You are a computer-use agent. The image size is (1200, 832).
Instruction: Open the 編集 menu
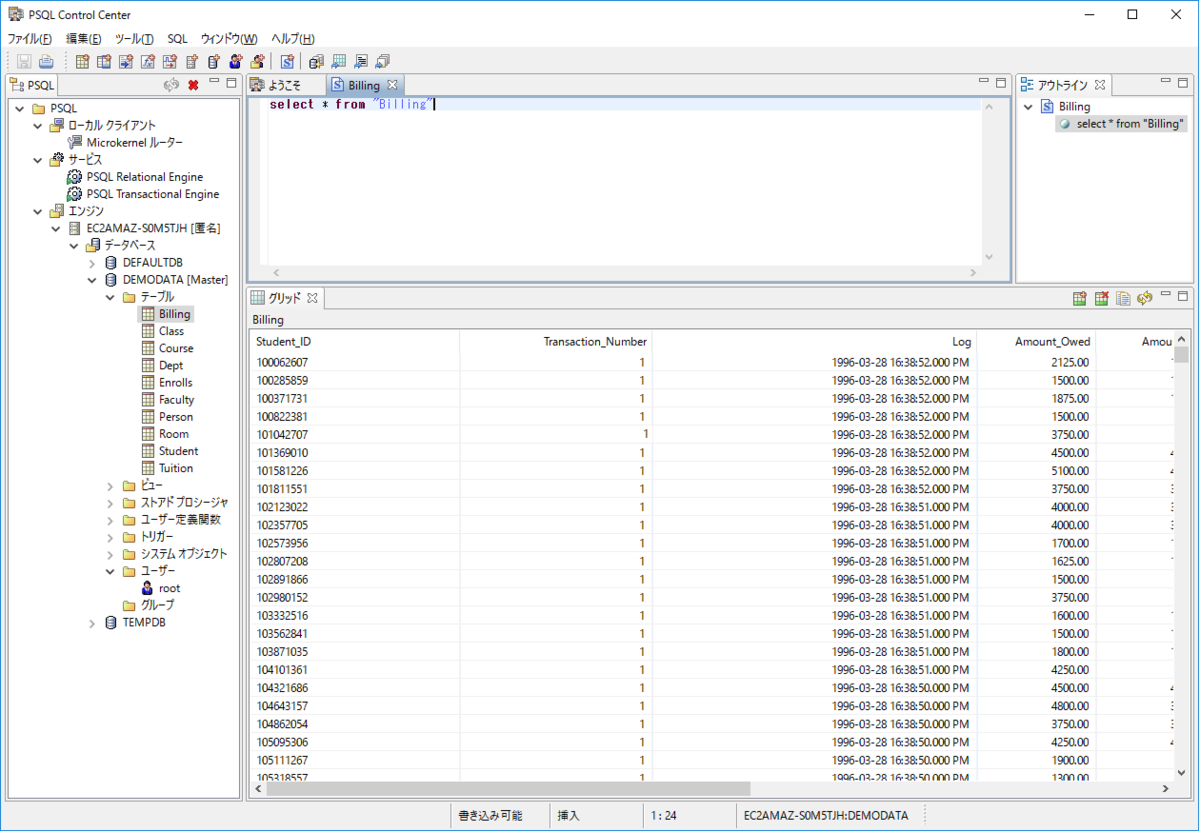[x=83, y=38]
